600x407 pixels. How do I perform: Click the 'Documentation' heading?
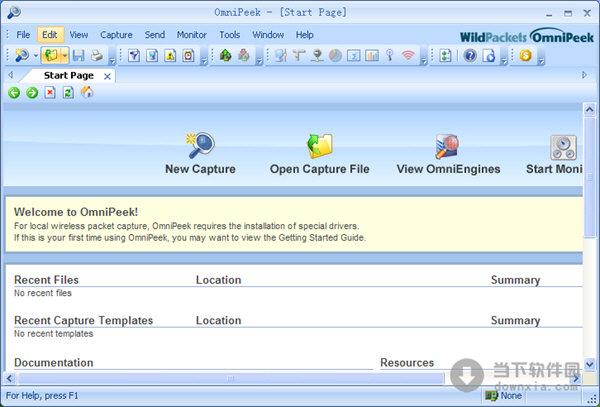pyautogui.click(x=54, y=363)
